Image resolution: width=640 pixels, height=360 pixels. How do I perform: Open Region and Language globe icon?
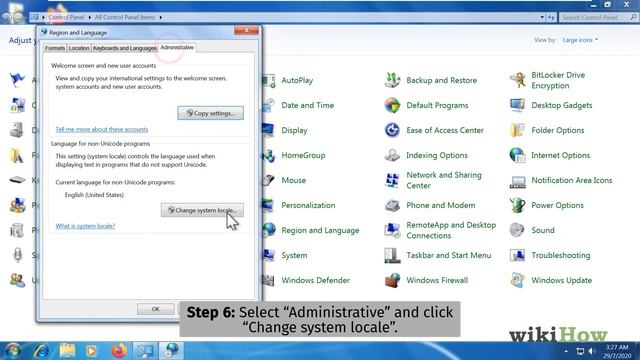[x=269, y=230]
